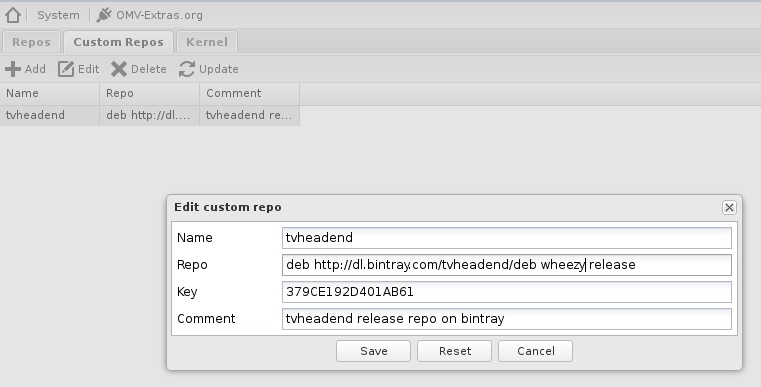This screenshot has width=761, height=387.
Task: Switch to the Repos tab
Action: (x=31, y=42)
